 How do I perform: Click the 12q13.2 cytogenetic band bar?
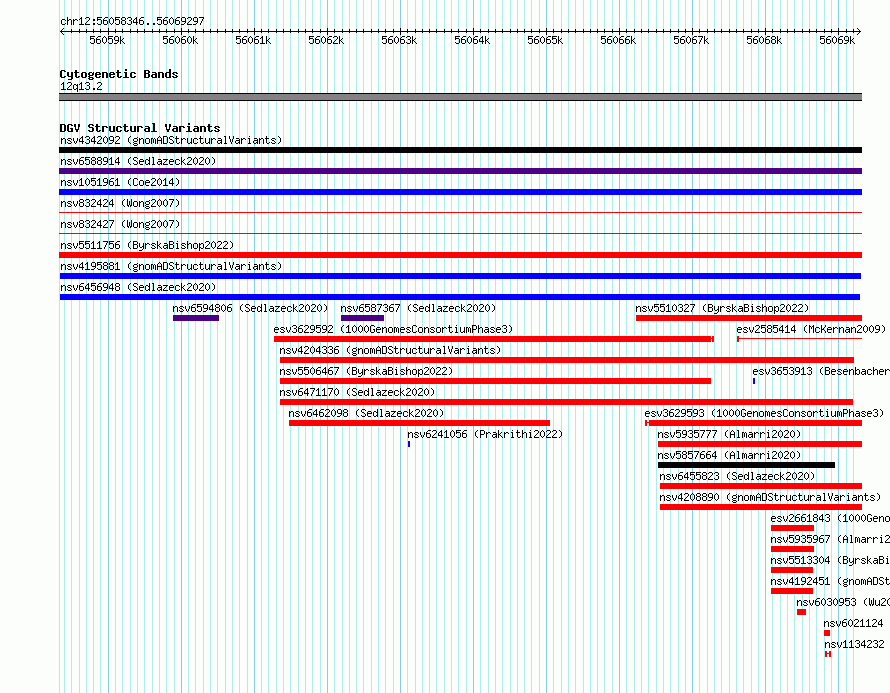[460, 97]
